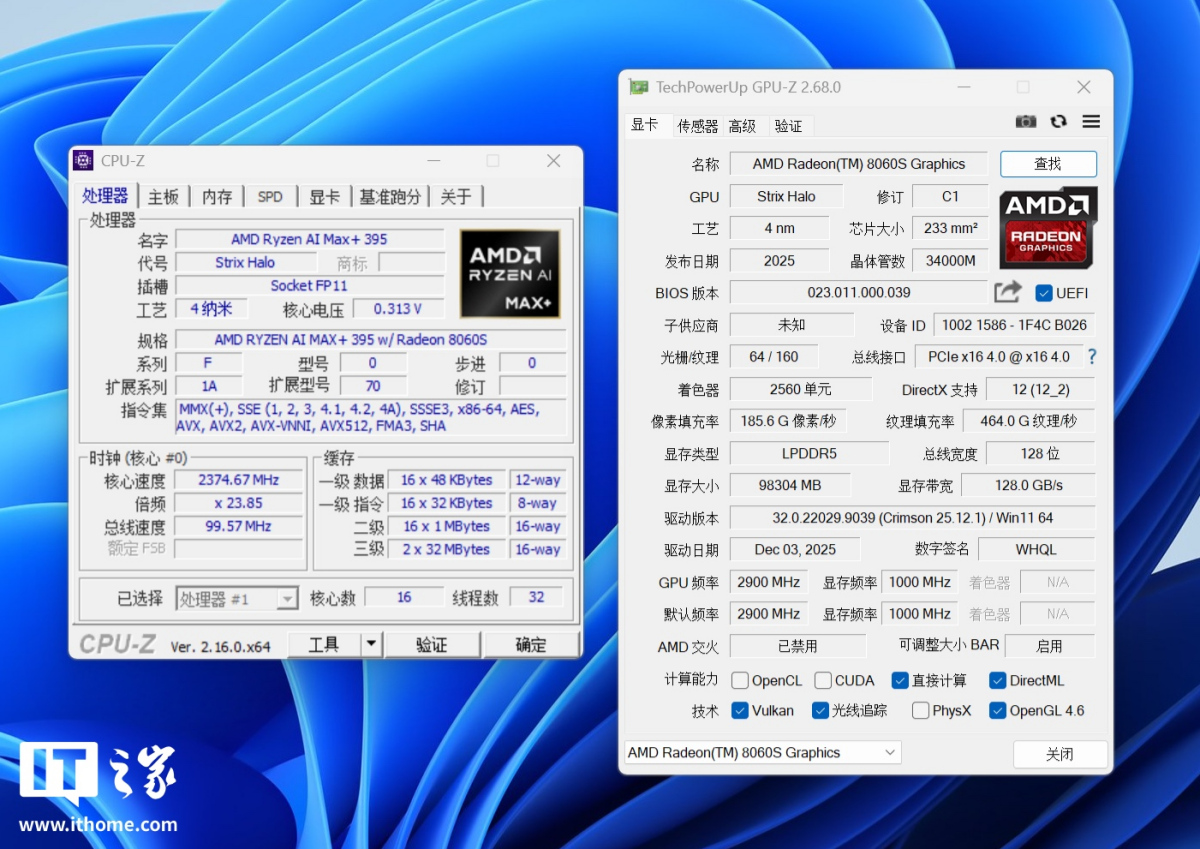1200x849 pixels.
Task: Click the 名称 GPU name field
Action: (x=858, y=164)
